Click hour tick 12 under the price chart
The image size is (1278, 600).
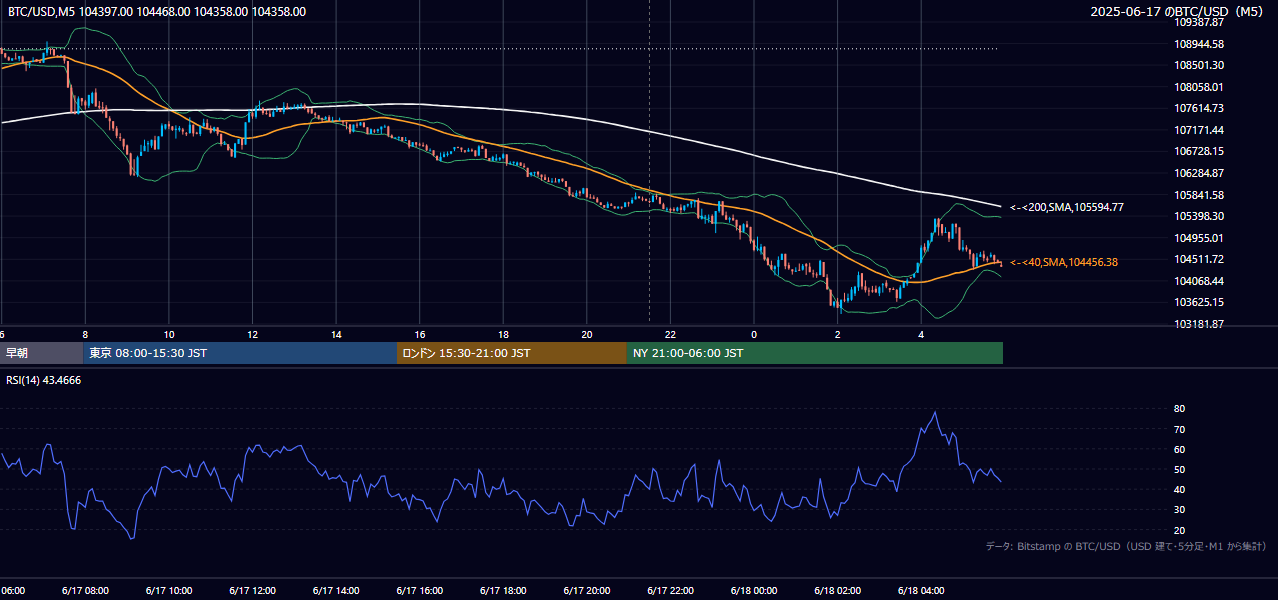tap(253, 334)
